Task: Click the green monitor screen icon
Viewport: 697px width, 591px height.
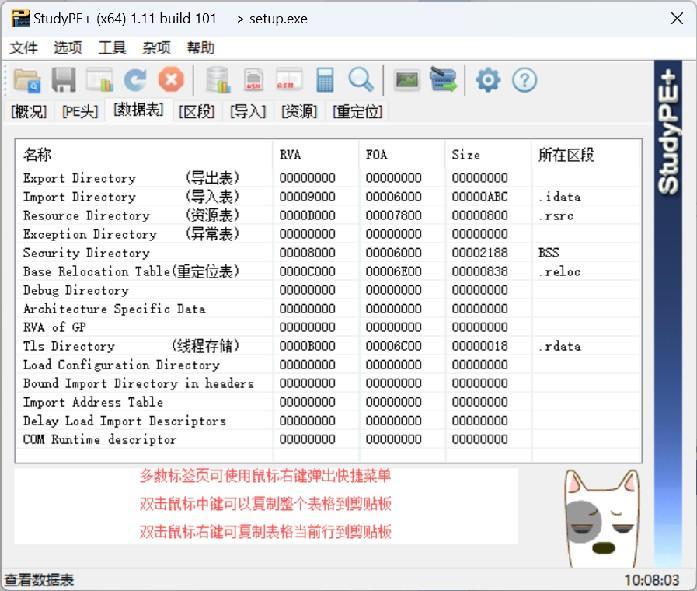Action: (407, 80)
